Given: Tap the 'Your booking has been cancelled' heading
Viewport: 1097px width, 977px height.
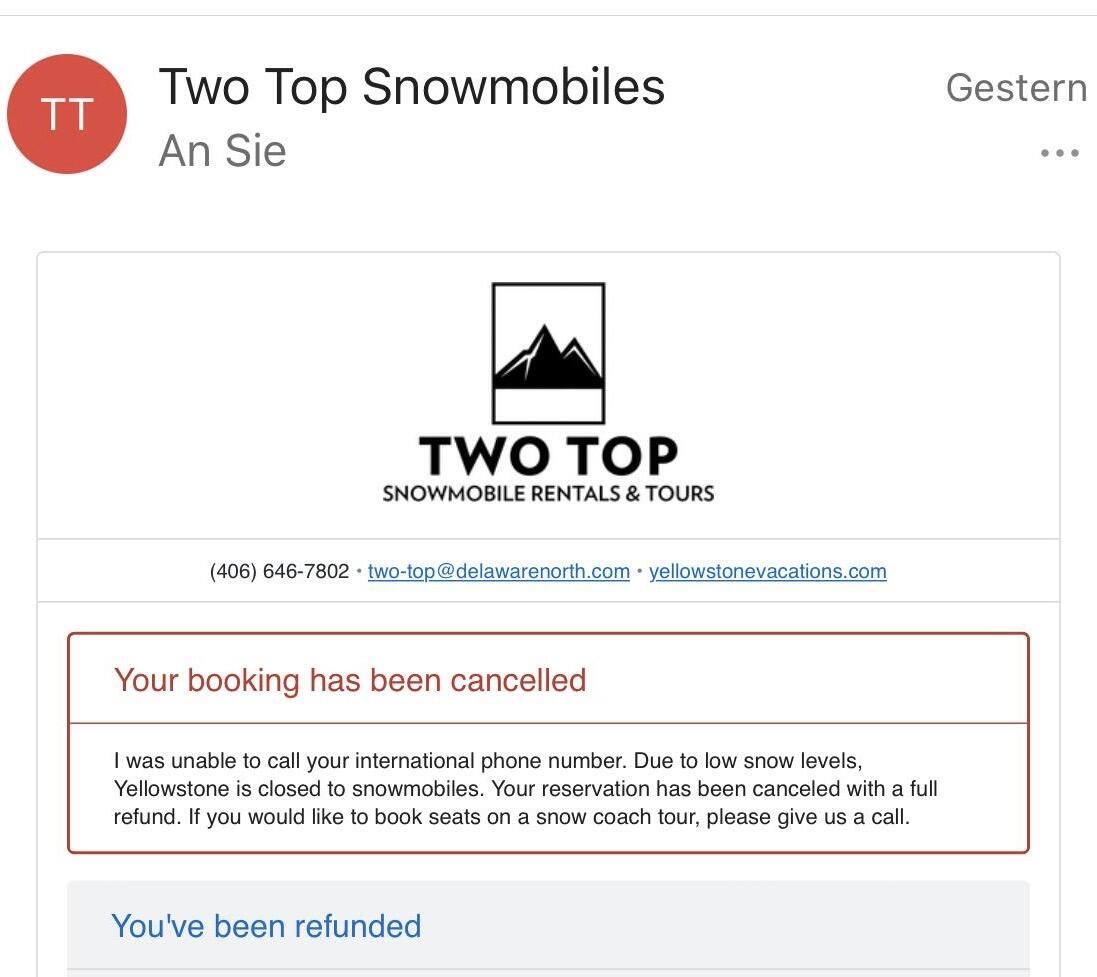Looking at the screenshot, I should 350,680.
